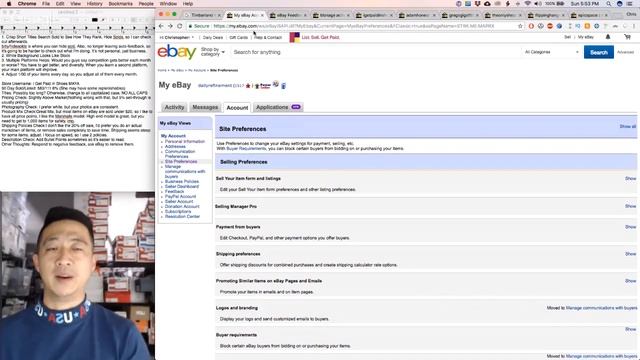
Task: Show the Shipping preferences section
Action: point(630,254)
